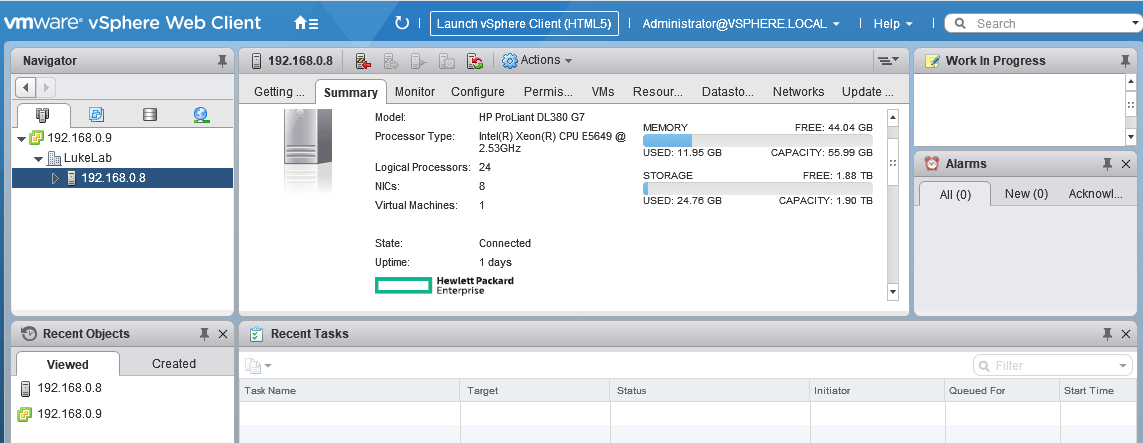This screenshot has width=1143, height=443.
Task: Select the Viewed tab in Recent Objects
Action: 68,364
